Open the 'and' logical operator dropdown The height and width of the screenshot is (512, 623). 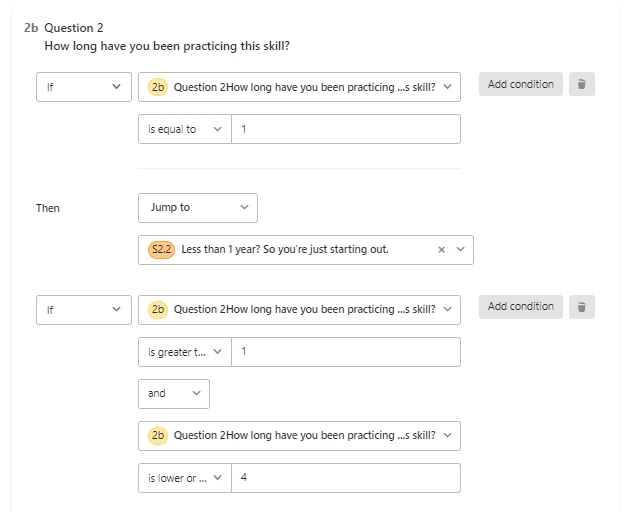(x=174, y=394)
